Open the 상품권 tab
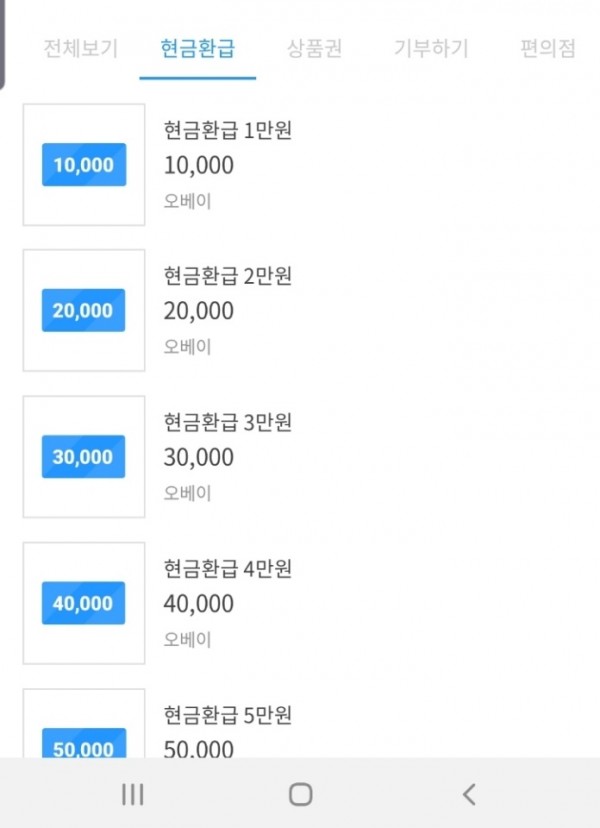 tap(314, 48)
